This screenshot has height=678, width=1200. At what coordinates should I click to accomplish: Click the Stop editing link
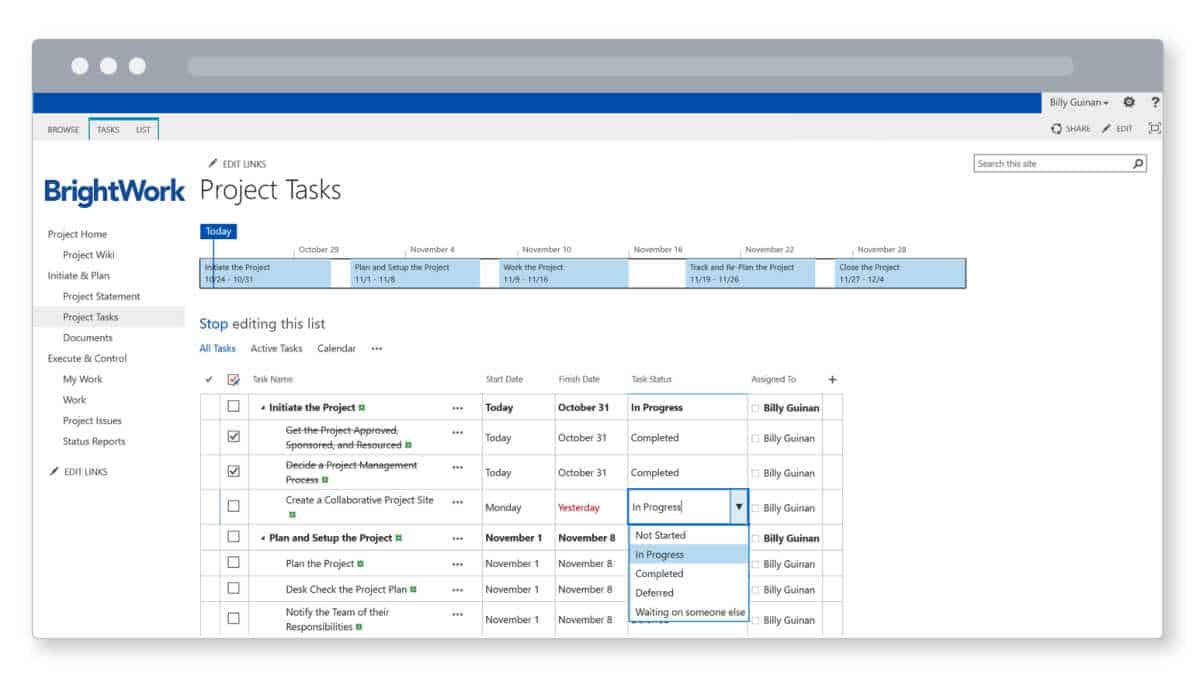[x=213, y=324]
